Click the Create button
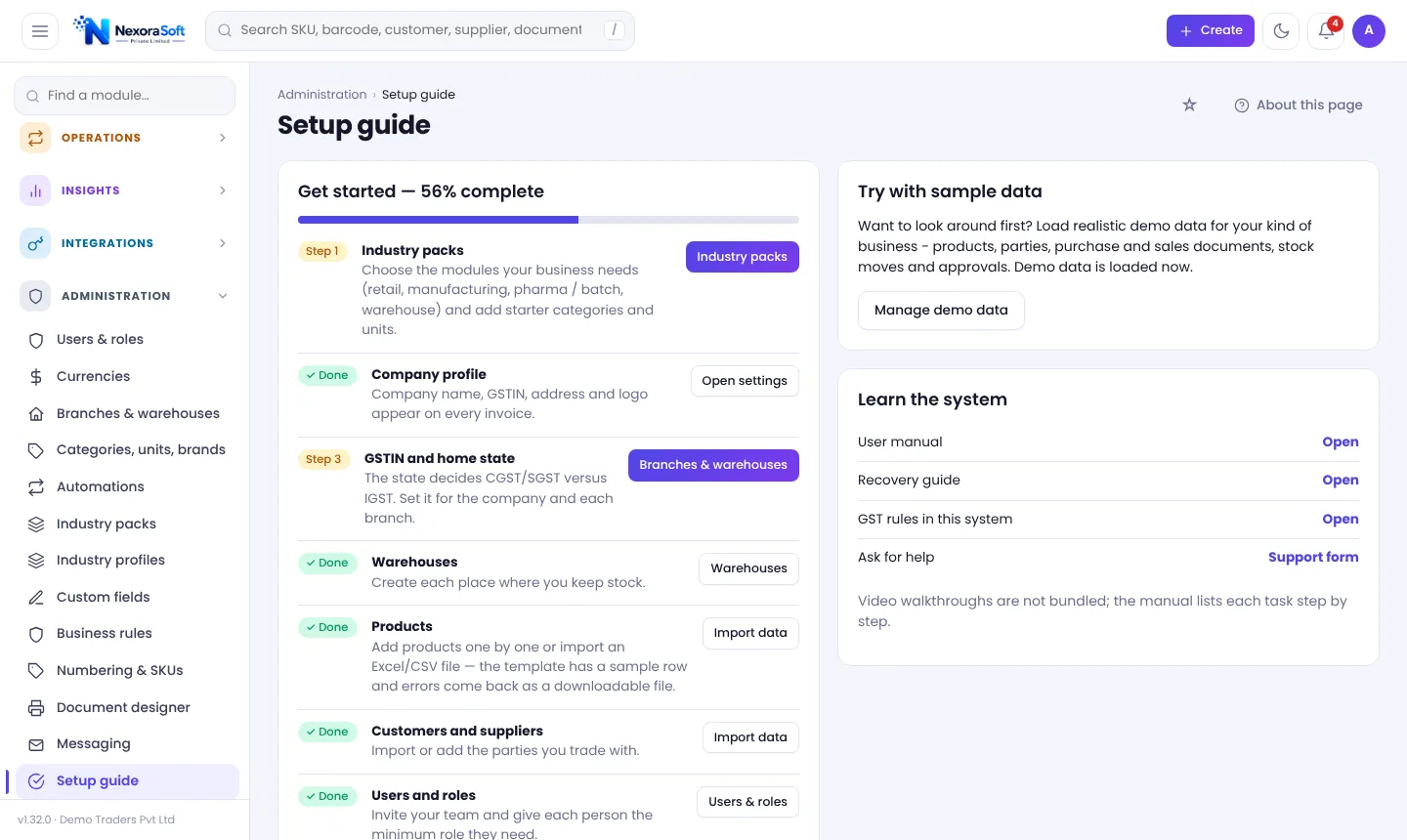 point(1210,31)
